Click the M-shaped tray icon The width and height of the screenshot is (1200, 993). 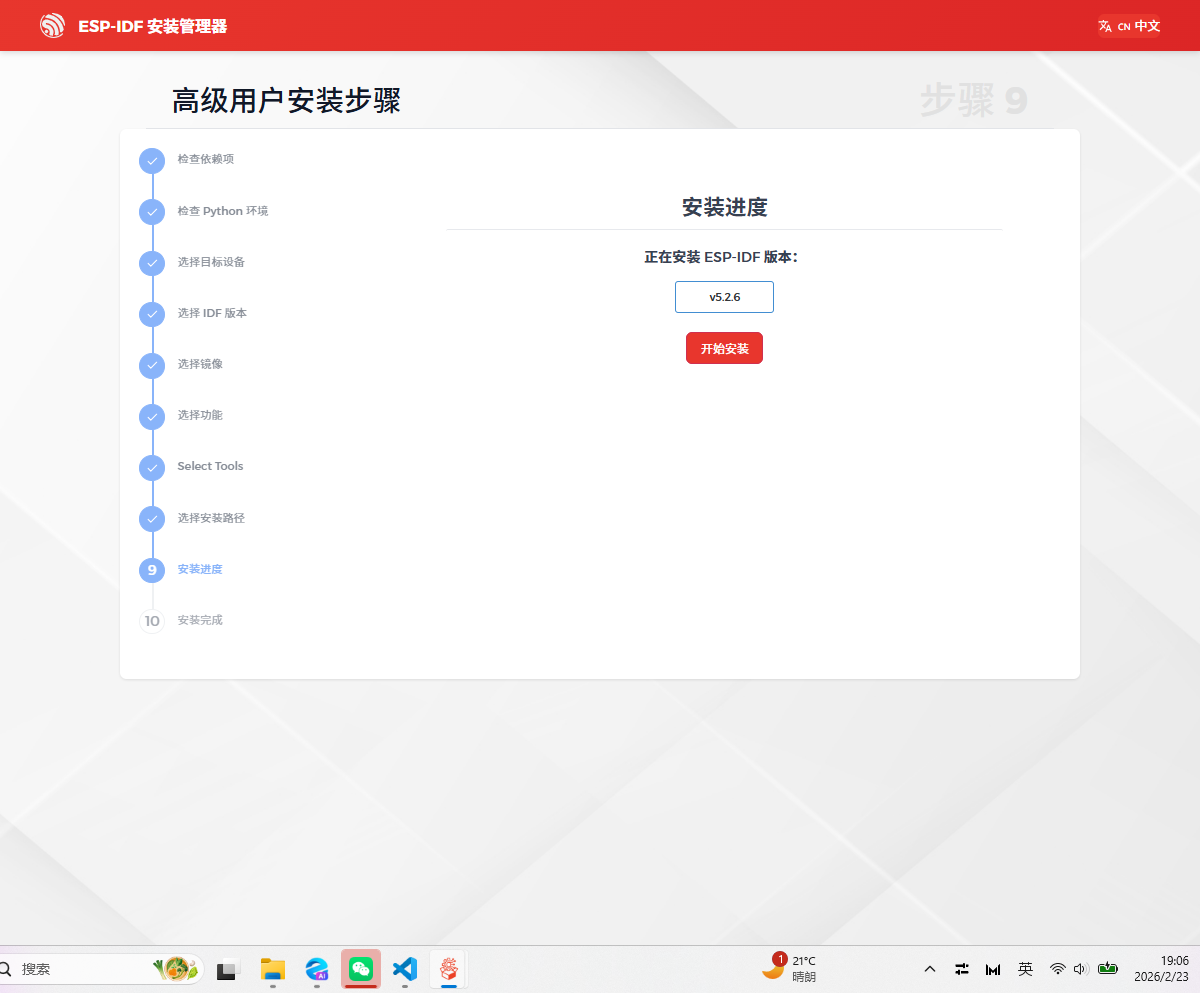[993, 969]
